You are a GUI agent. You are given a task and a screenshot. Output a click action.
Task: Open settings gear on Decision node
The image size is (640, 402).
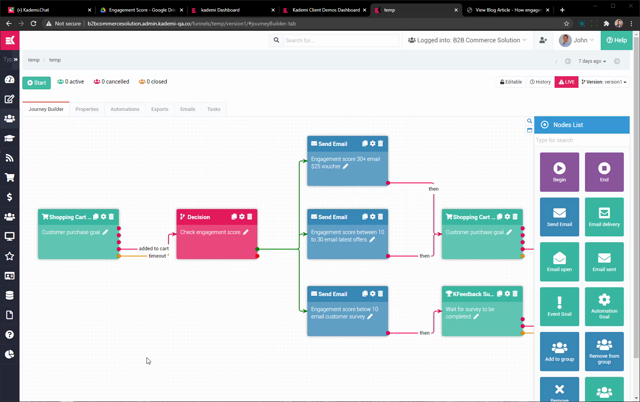241,217
